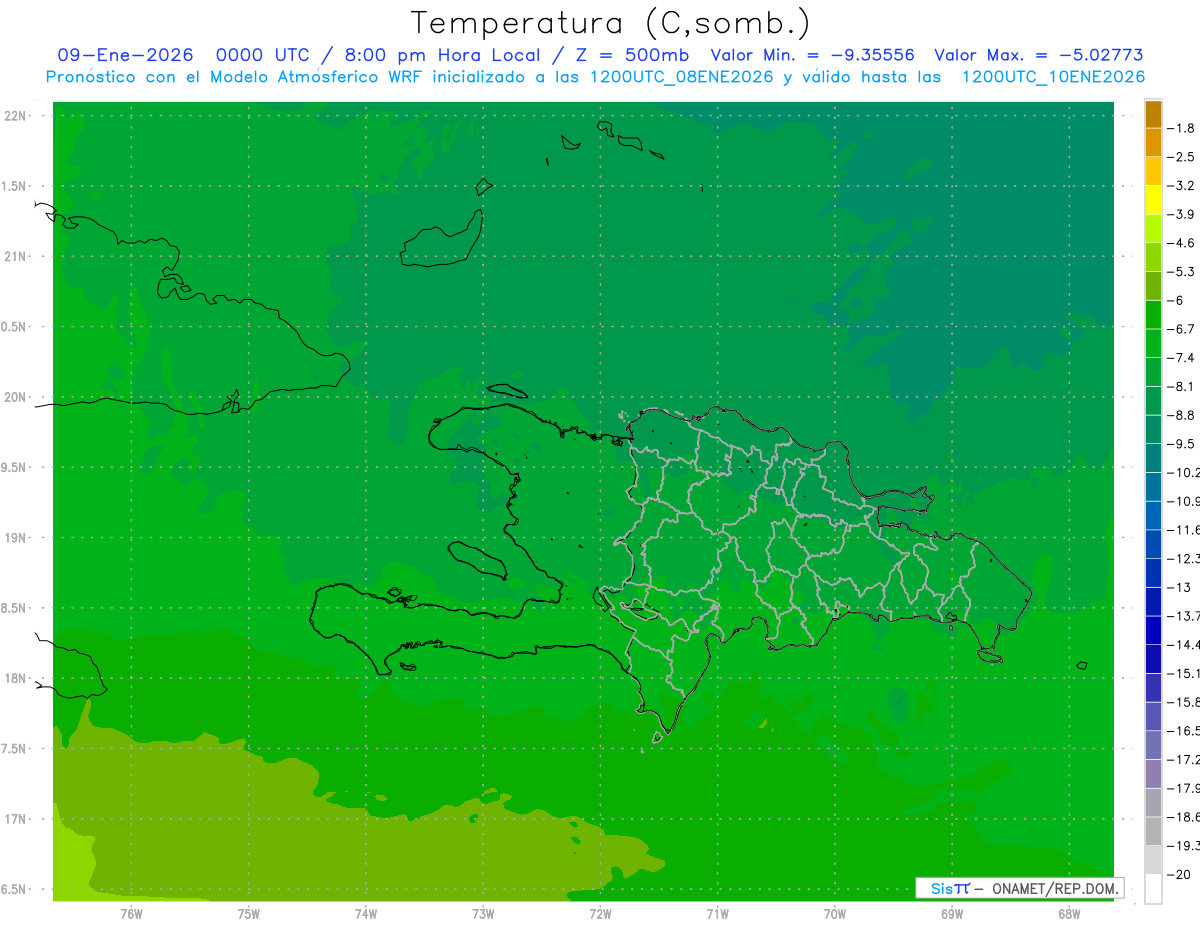Select the '1200UTC_10ENE2026' valid-until time text

pyautogui.click(x=1053, y=77)
